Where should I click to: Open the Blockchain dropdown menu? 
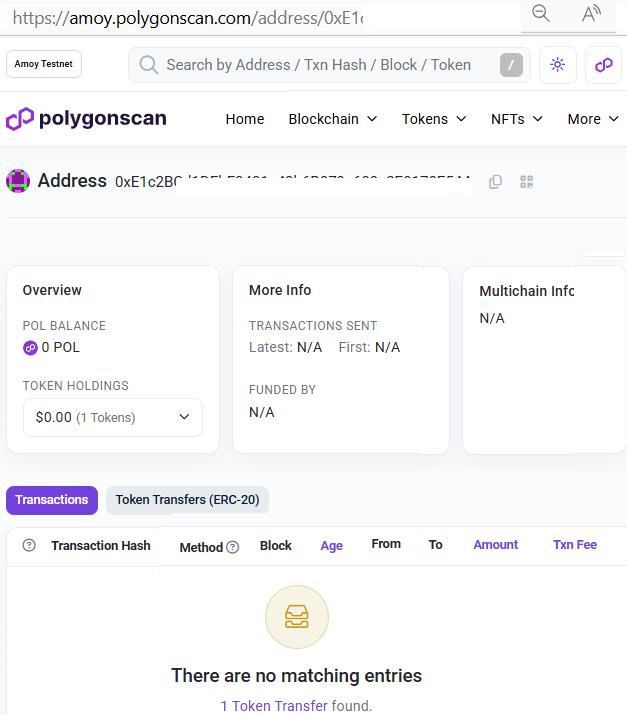point(333,119)
